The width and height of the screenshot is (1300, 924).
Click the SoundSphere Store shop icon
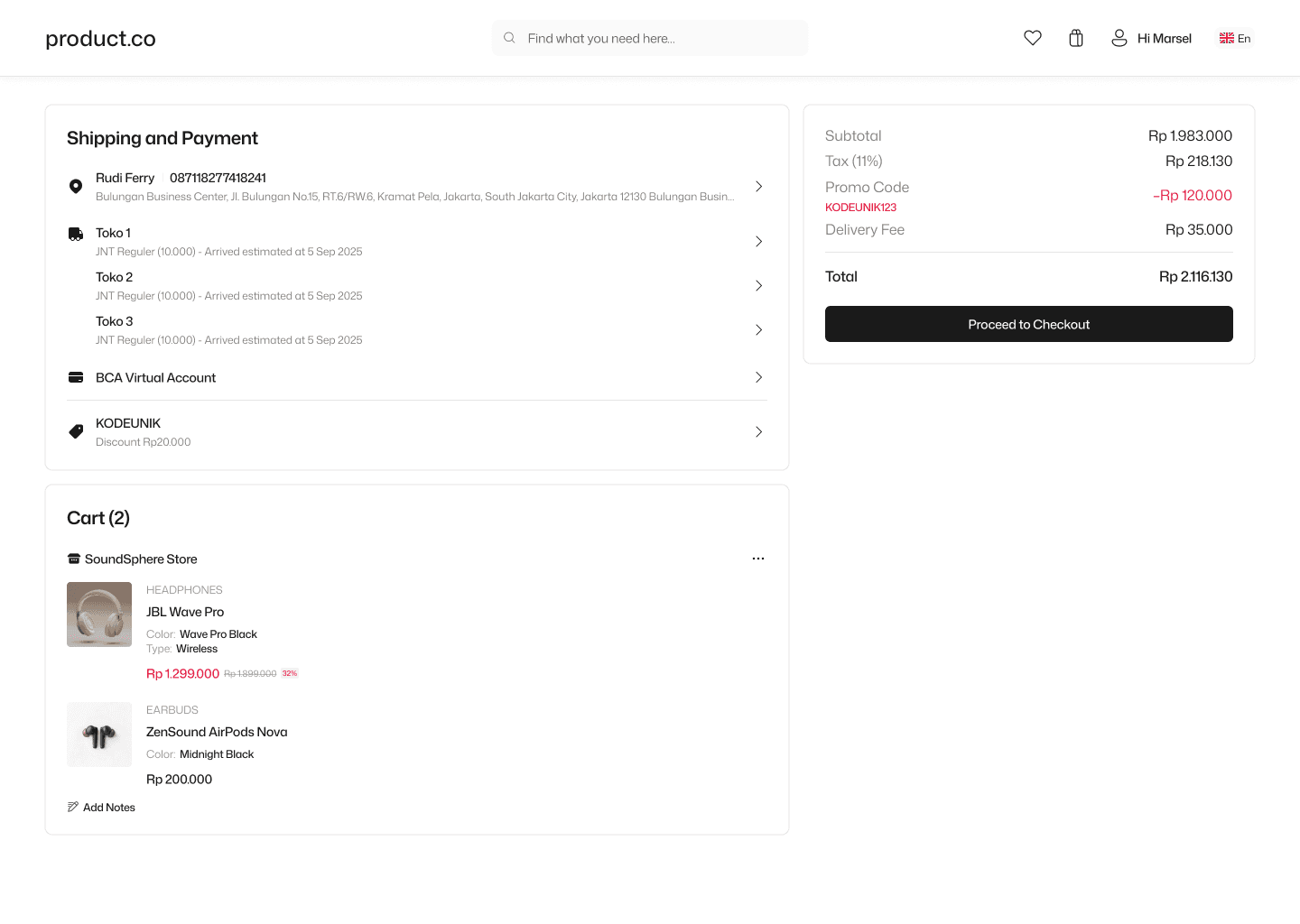pyautogui.click(x=72, y=559)
